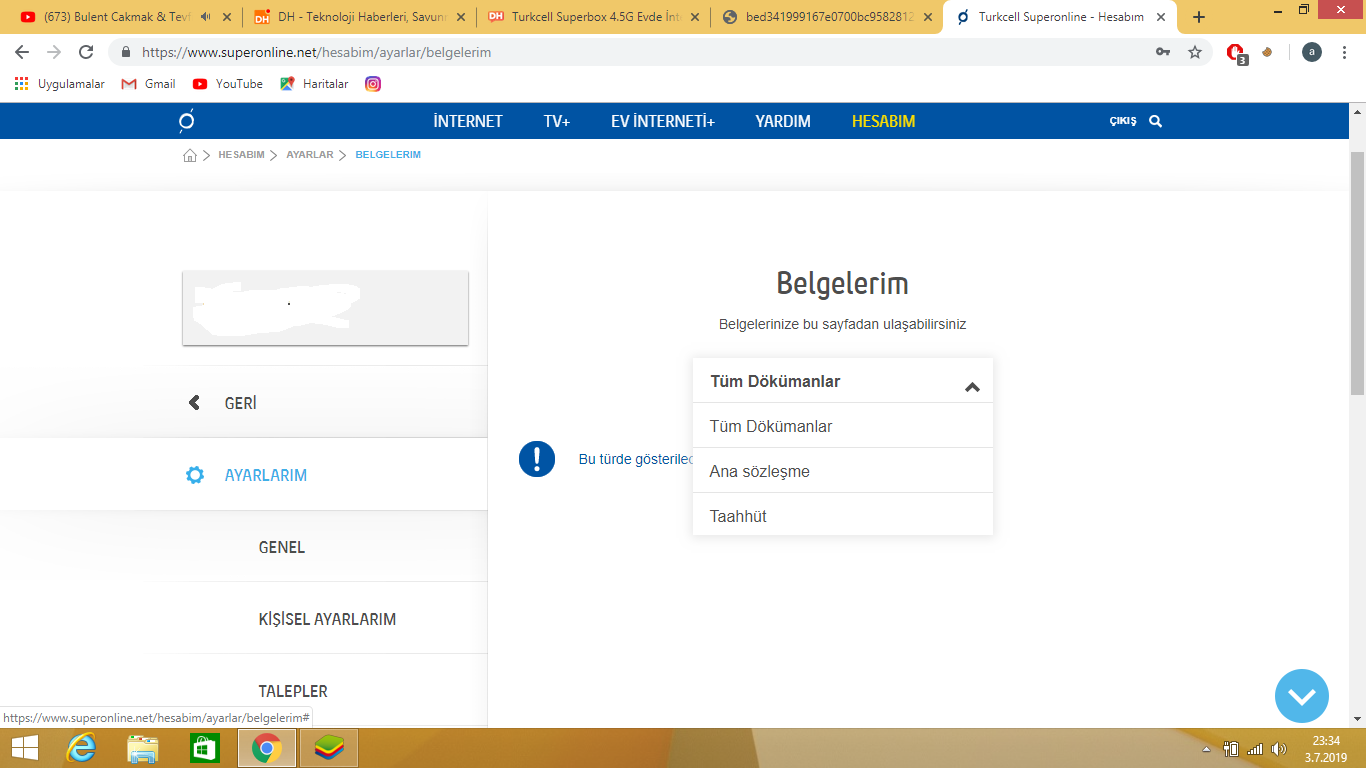Open Haritalar bookmark
Image resolution: width=1366 pixels, height=768 pixels.
pyautogui.click(x=314, y=84)
